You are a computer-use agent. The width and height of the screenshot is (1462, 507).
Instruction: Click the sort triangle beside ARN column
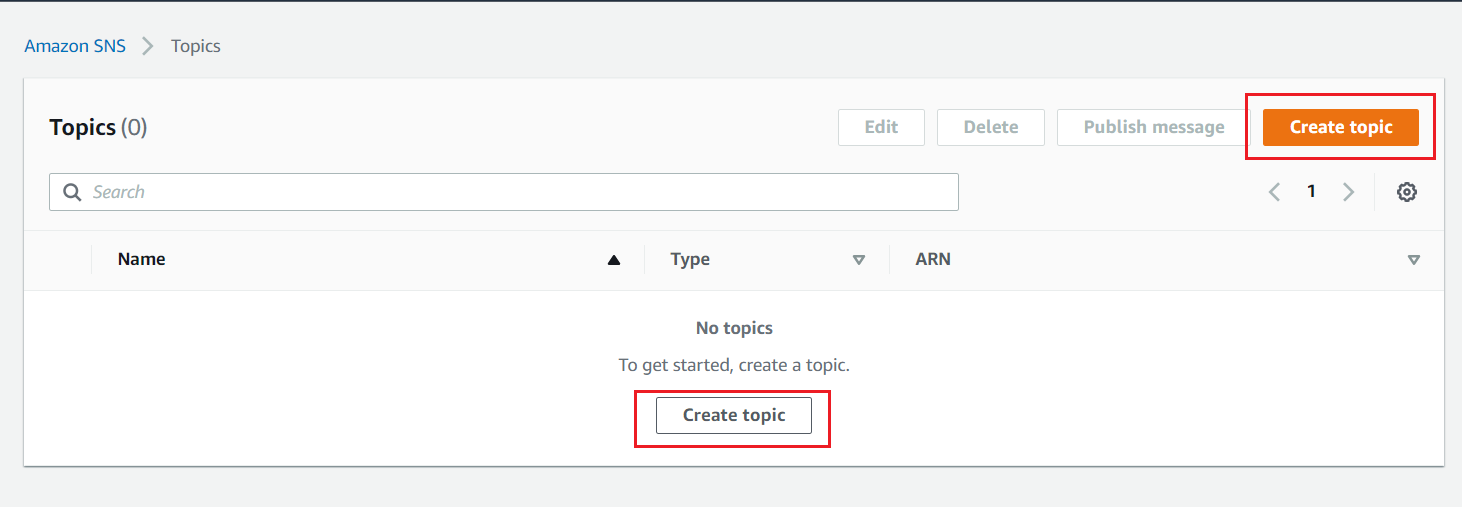click(1413, 260)
